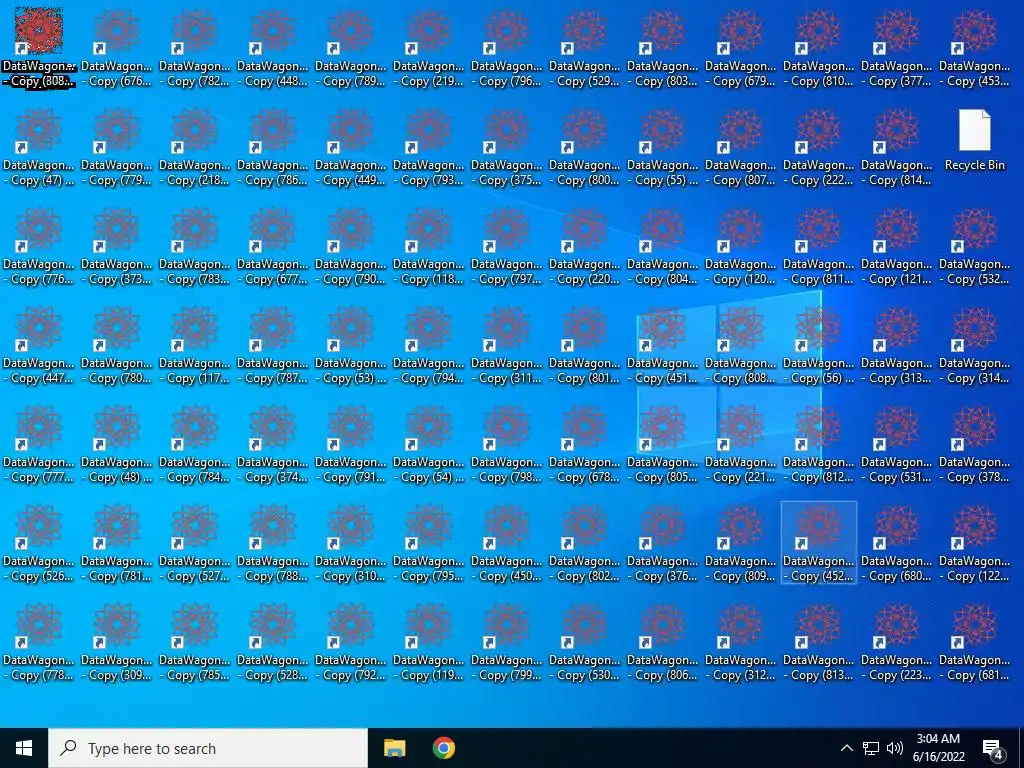1024x768 pixels.
Task: Click the DataWagon shortcut Copy (47)
Action: tap(39, 148)
